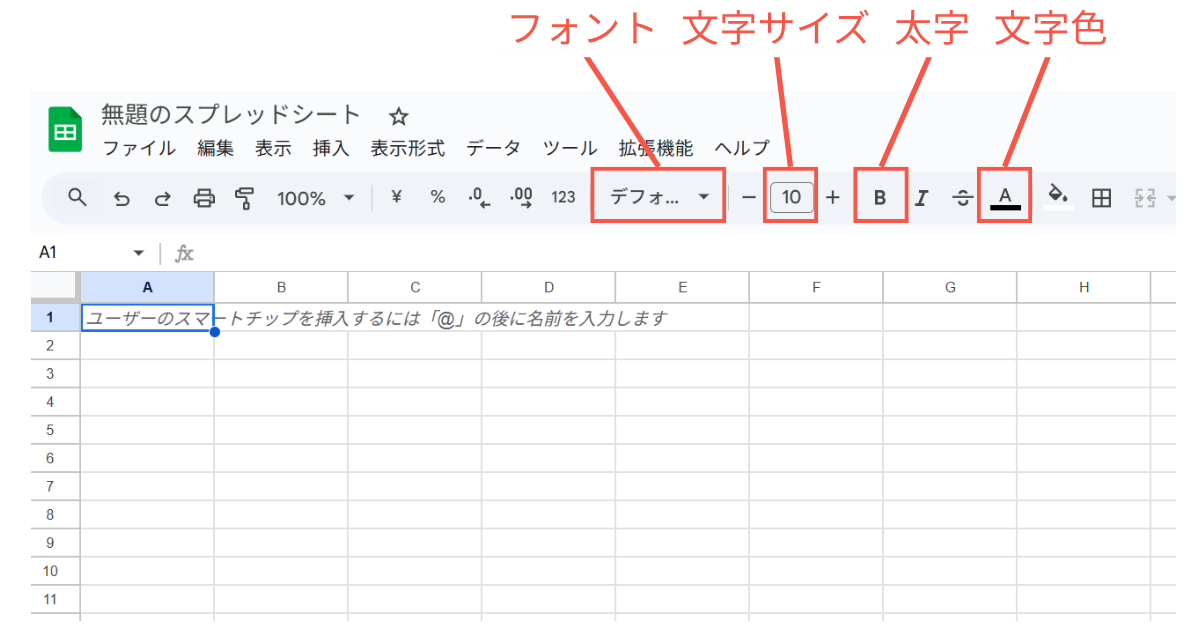Select the paint format roller icon

tap(244, 198)
